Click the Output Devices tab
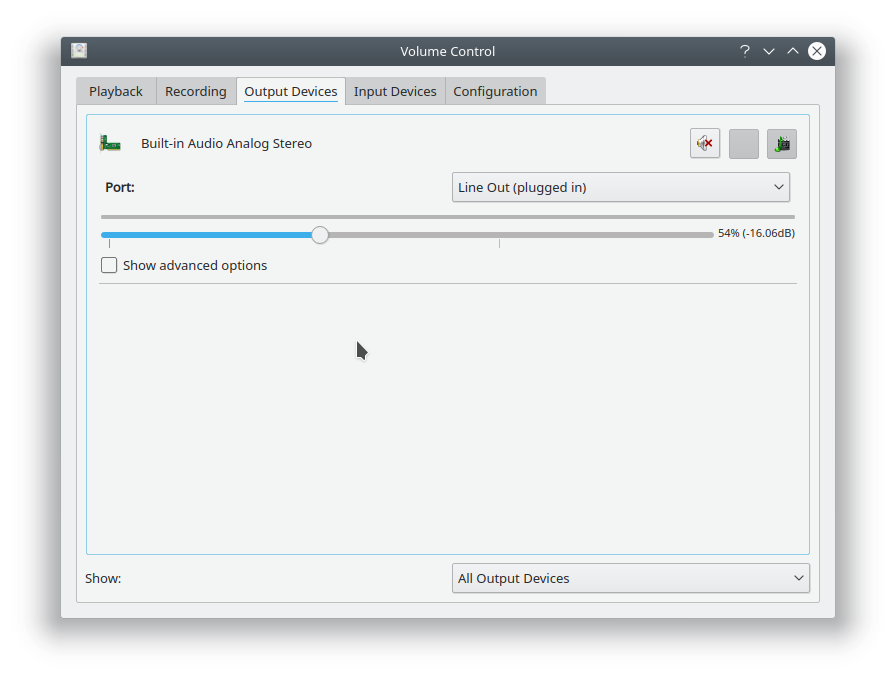The width and height of the screenshot is (896, 679). 291,91
